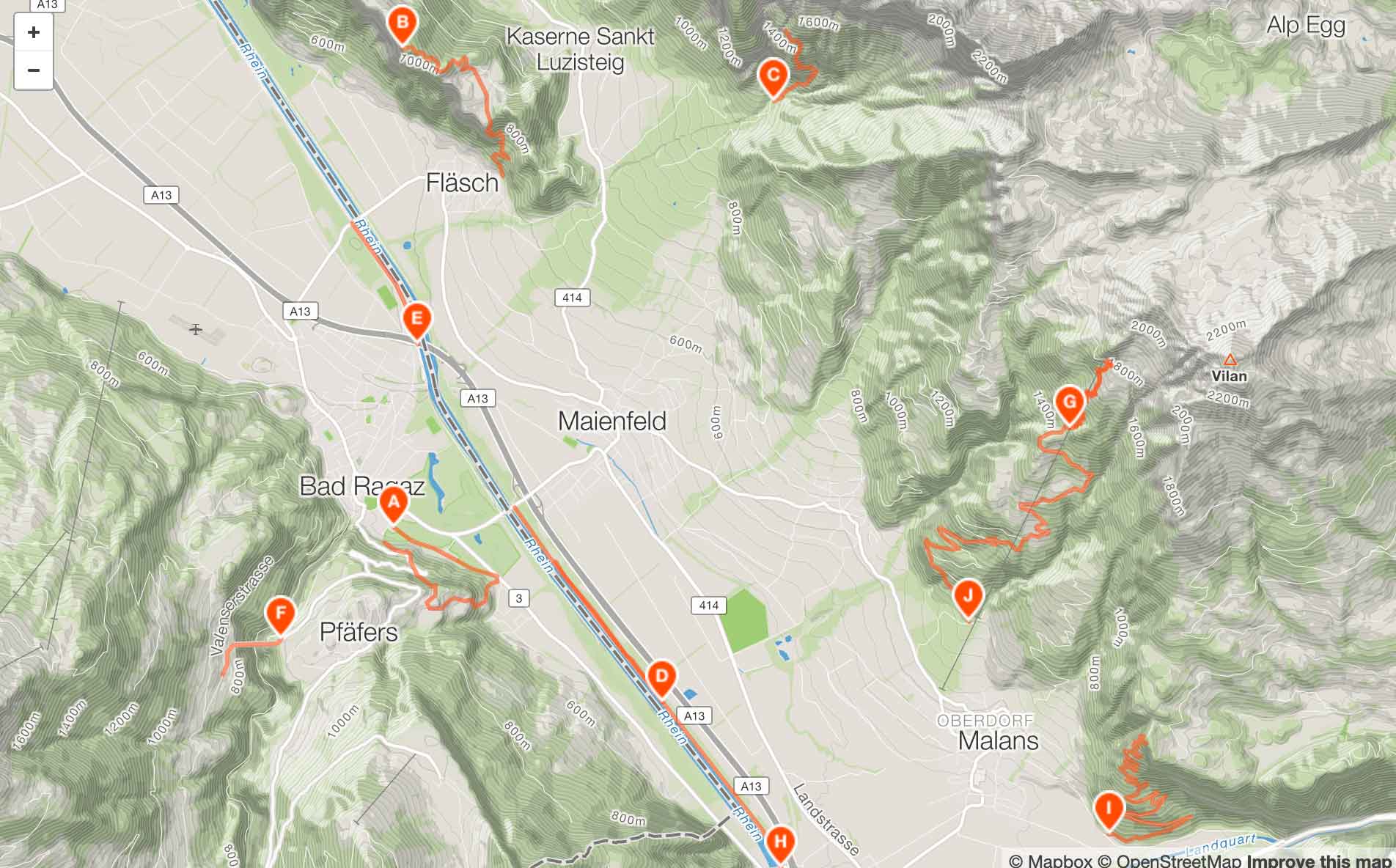Screen dimensions: 1396x868
Task: Click marker E by the A13 crossing
Action: (x=416, y=322)
